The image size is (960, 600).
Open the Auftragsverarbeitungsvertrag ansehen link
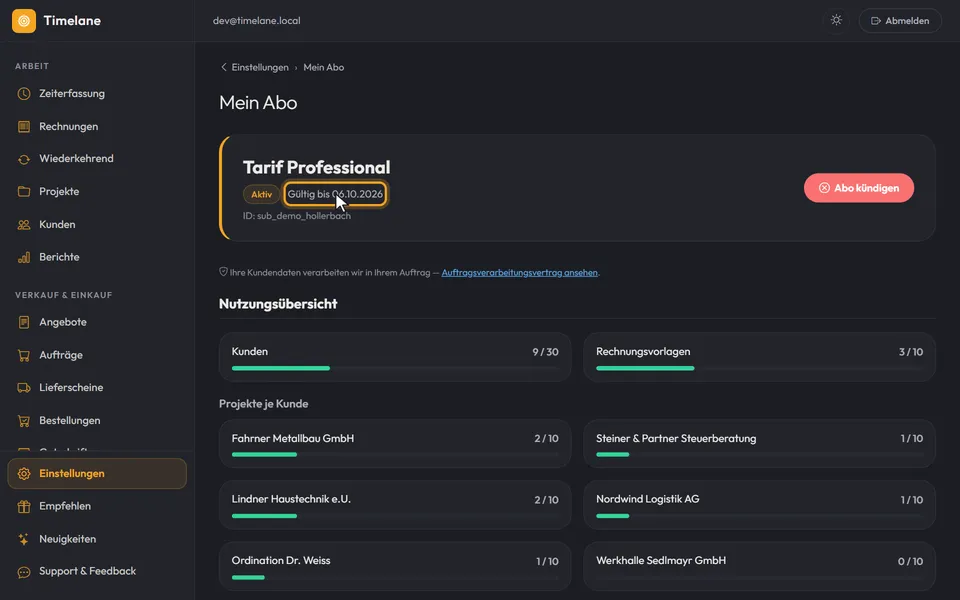(519, 272)
